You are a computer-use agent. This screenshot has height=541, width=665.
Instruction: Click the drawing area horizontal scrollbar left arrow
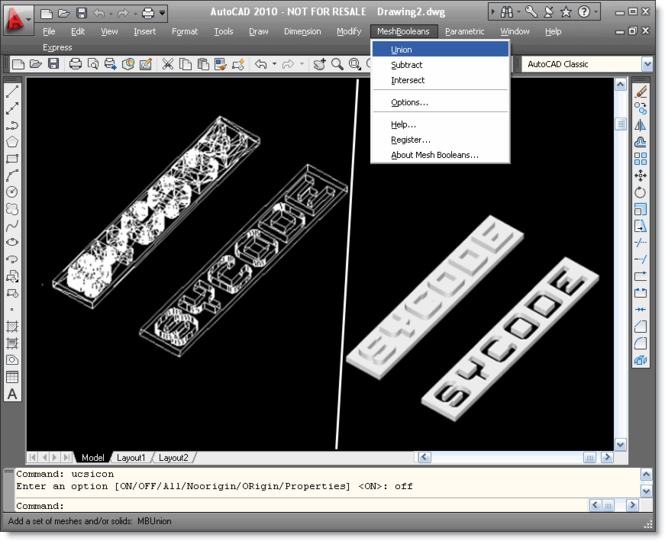(x=424, y=457)
